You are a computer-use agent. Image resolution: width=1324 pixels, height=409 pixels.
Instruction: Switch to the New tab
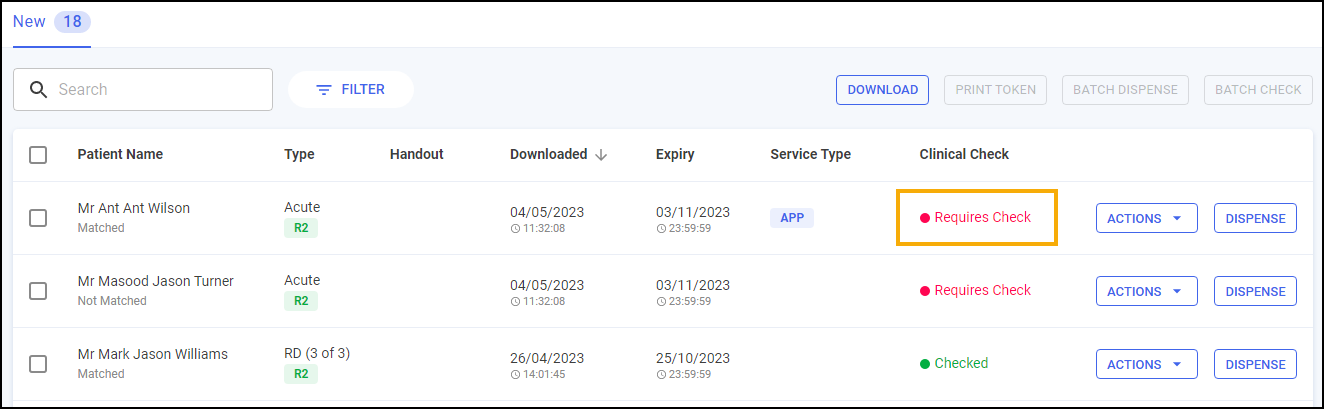click(x=30, y=22)
